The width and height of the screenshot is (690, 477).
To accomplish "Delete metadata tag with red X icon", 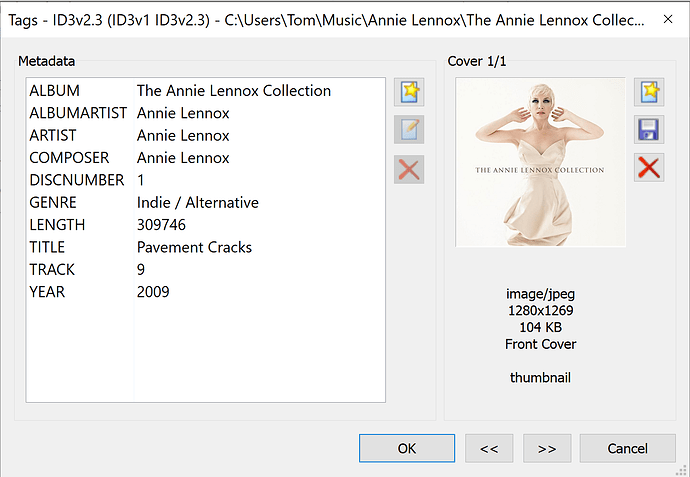I will tap(409, 169).
